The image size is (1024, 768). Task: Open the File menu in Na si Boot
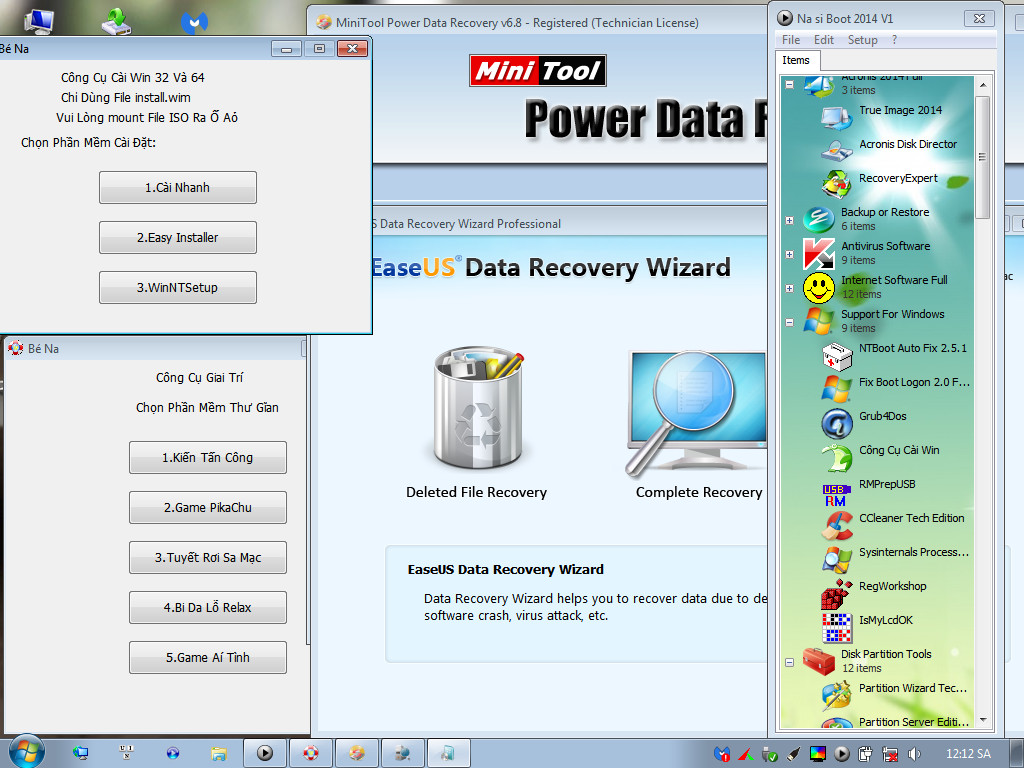click(791, 40)
